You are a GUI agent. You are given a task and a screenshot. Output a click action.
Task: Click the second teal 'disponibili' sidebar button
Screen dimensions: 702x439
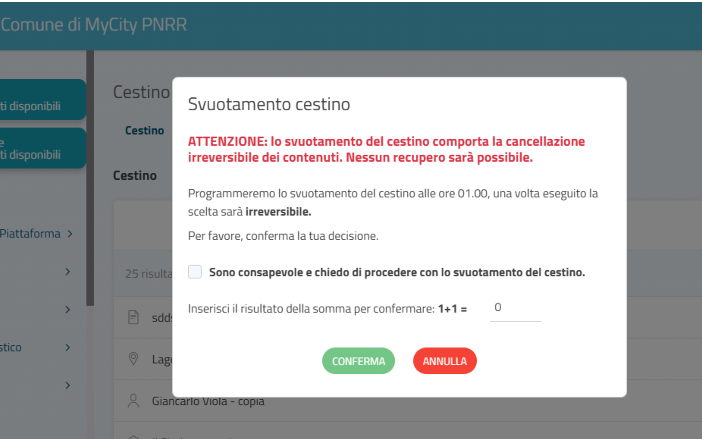click(x=40, y=148)
